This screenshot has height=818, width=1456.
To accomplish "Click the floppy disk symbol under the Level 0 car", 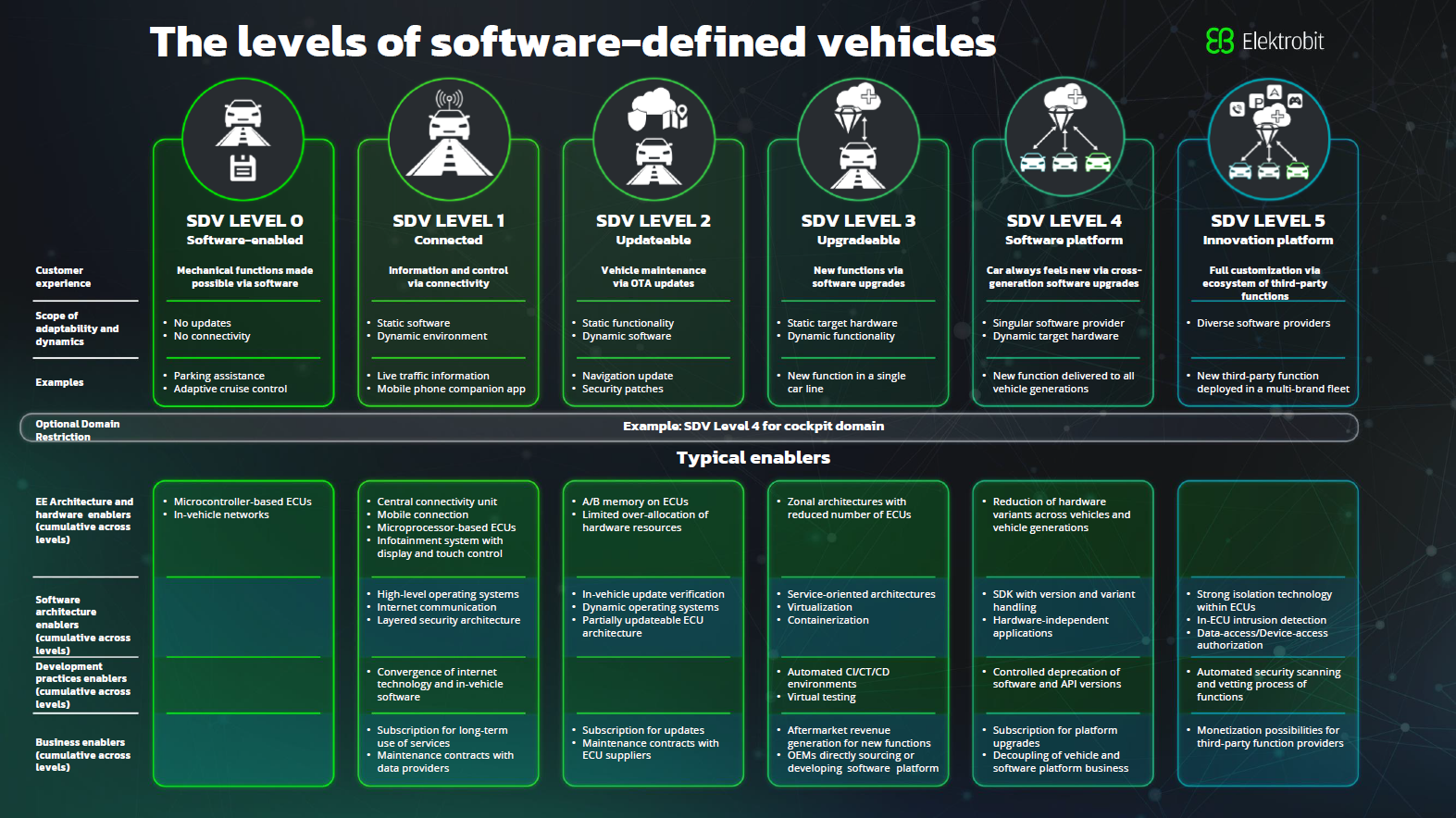I will point(243,167).
